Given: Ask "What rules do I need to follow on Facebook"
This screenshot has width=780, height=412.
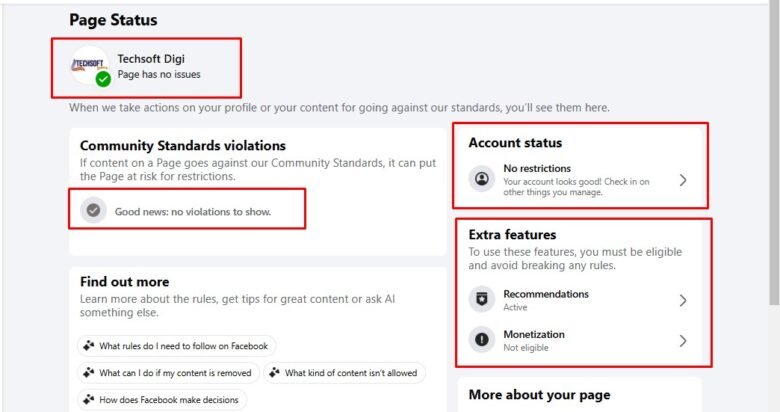Looking at the screenshot, I should pyautogui.click(x=183, y=346).
